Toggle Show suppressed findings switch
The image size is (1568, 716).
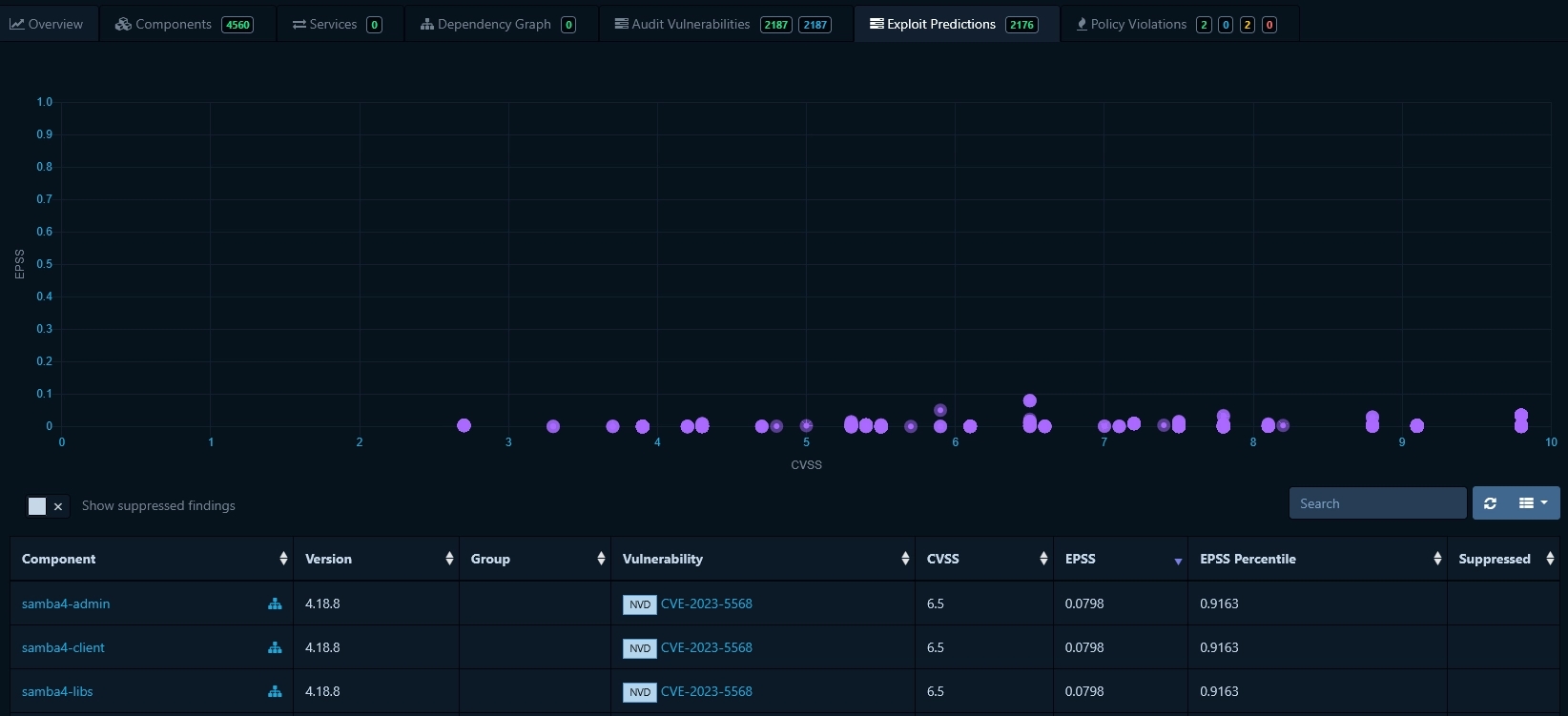pos(47,506)
